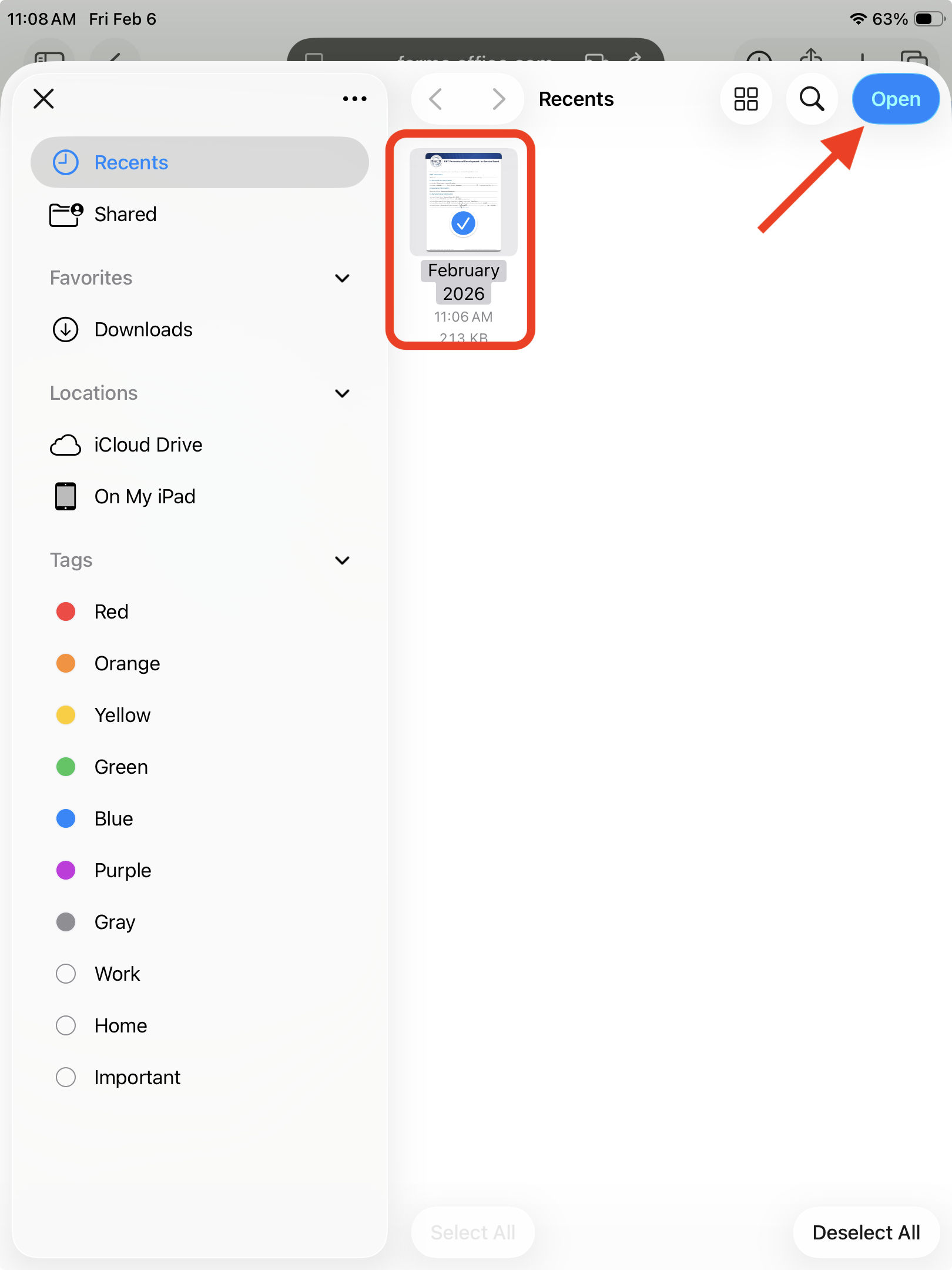Filter by the Purple tag
Screen dimensions: 952x1270
[200, 870]
